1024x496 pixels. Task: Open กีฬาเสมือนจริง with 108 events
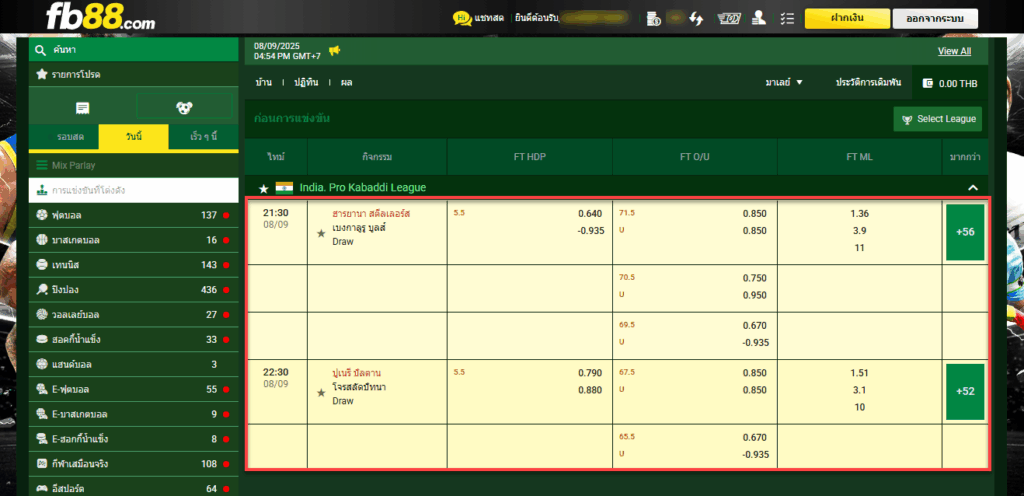click(133, 464)
